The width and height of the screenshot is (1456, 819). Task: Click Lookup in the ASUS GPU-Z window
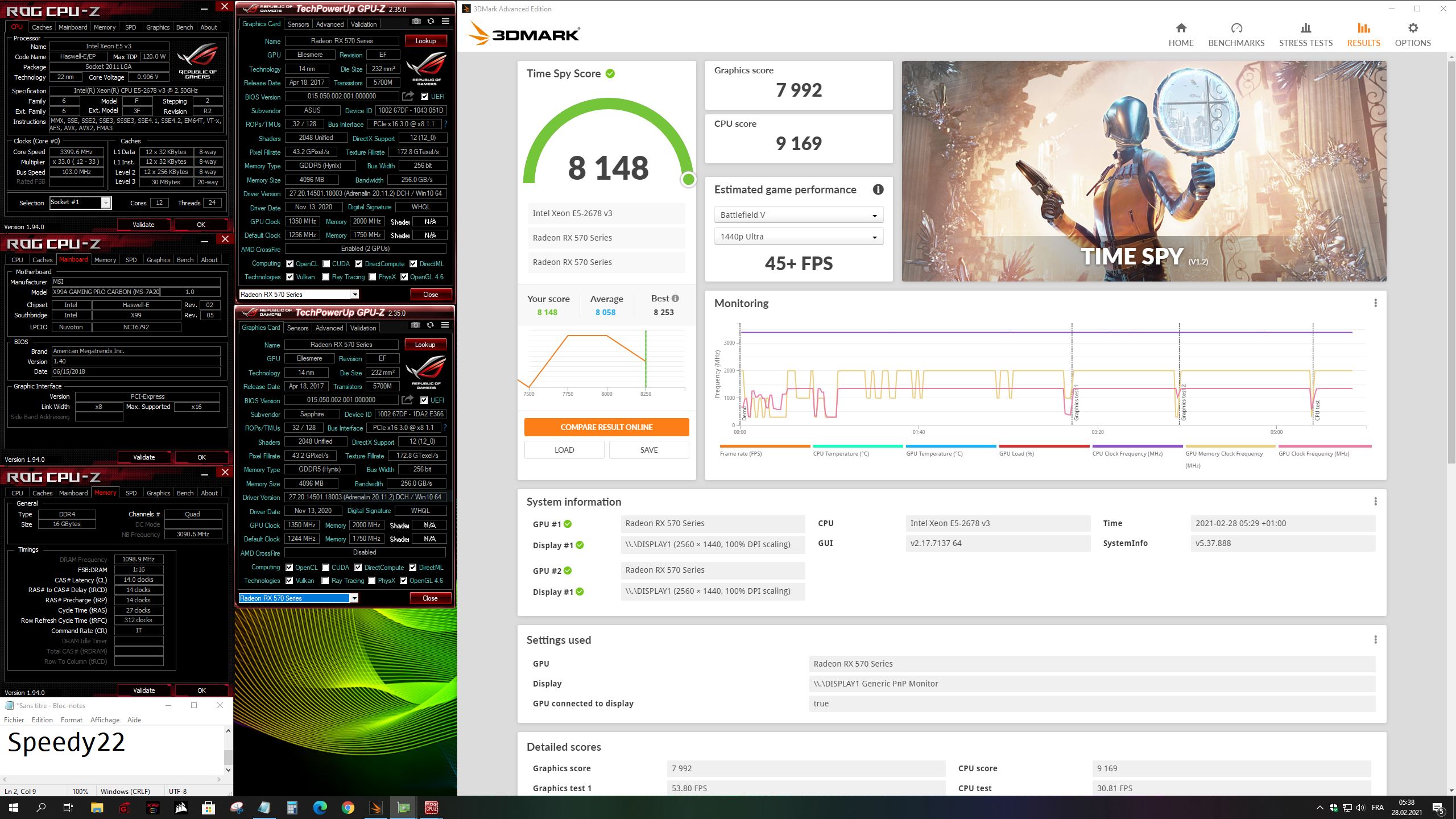pyautogui.click(x=425, y=41)
